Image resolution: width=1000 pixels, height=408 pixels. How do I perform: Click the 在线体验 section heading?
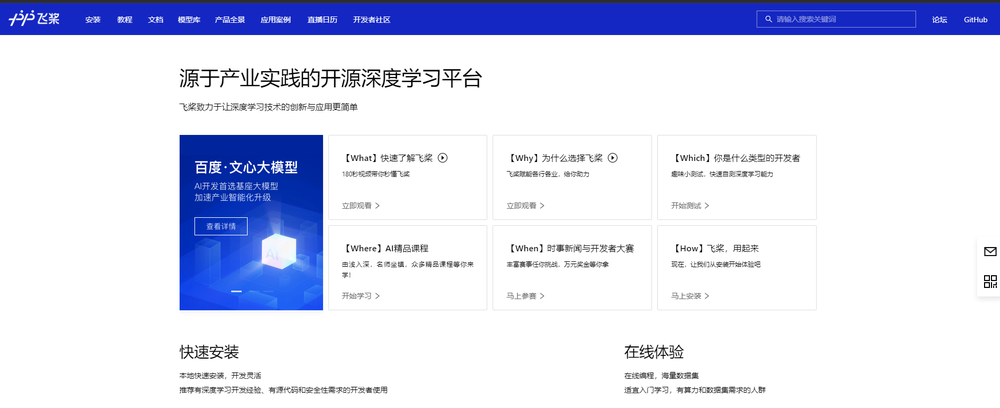[654, 352]
